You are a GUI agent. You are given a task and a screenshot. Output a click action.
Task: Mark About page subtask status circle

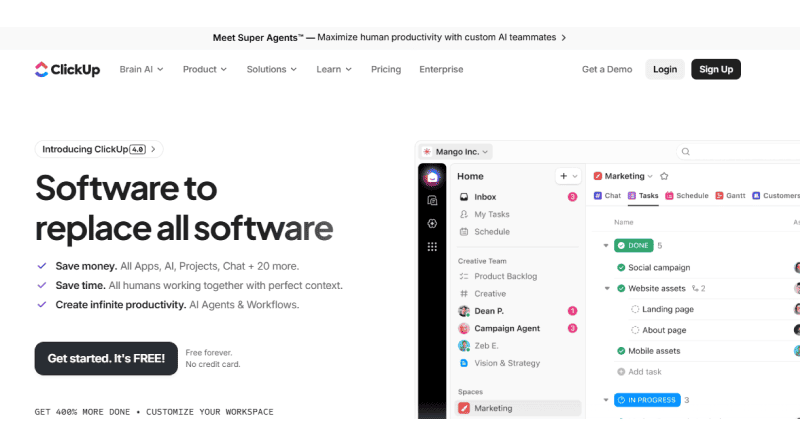click(x=635, y=330)
